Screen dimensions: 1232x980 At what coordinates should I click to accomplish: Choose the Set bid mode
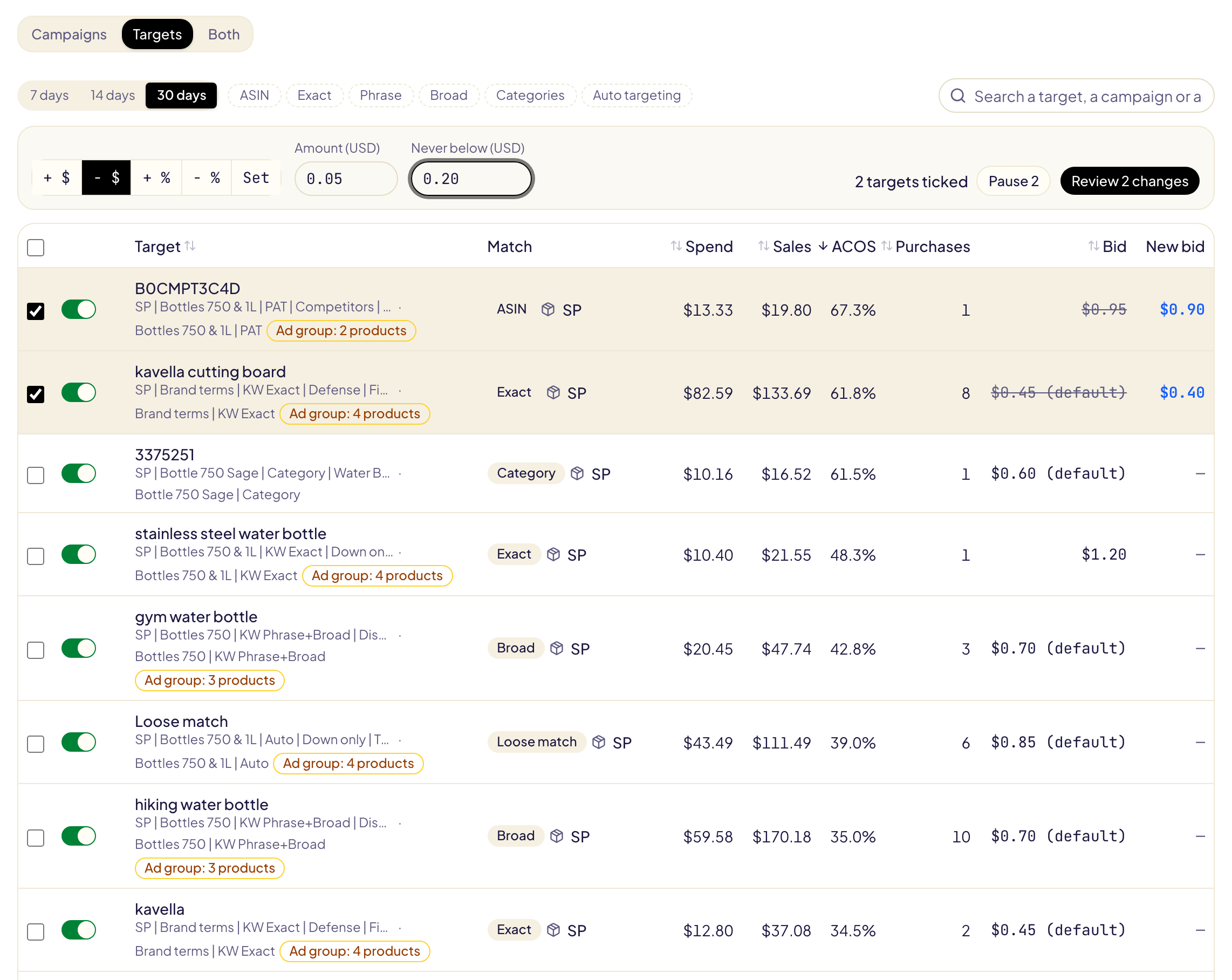256,177
